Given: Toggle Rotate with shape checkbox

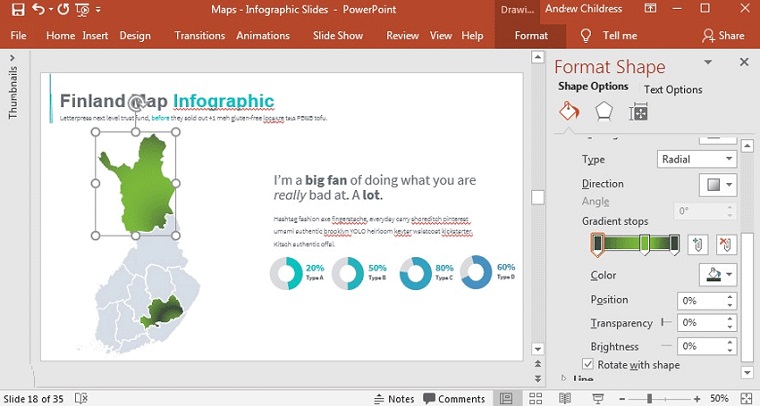Looking at the screenshot, I should click(x=588, y=365).
